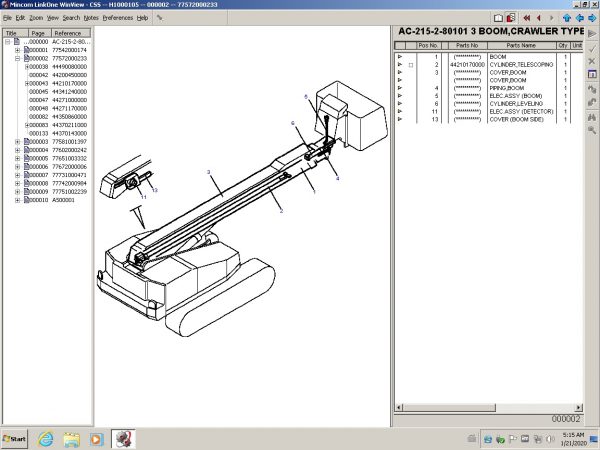This screenshot has width=600, height=450.
Task: Click the blue left arrow navigation icon
Action: (x=580, y=18)
